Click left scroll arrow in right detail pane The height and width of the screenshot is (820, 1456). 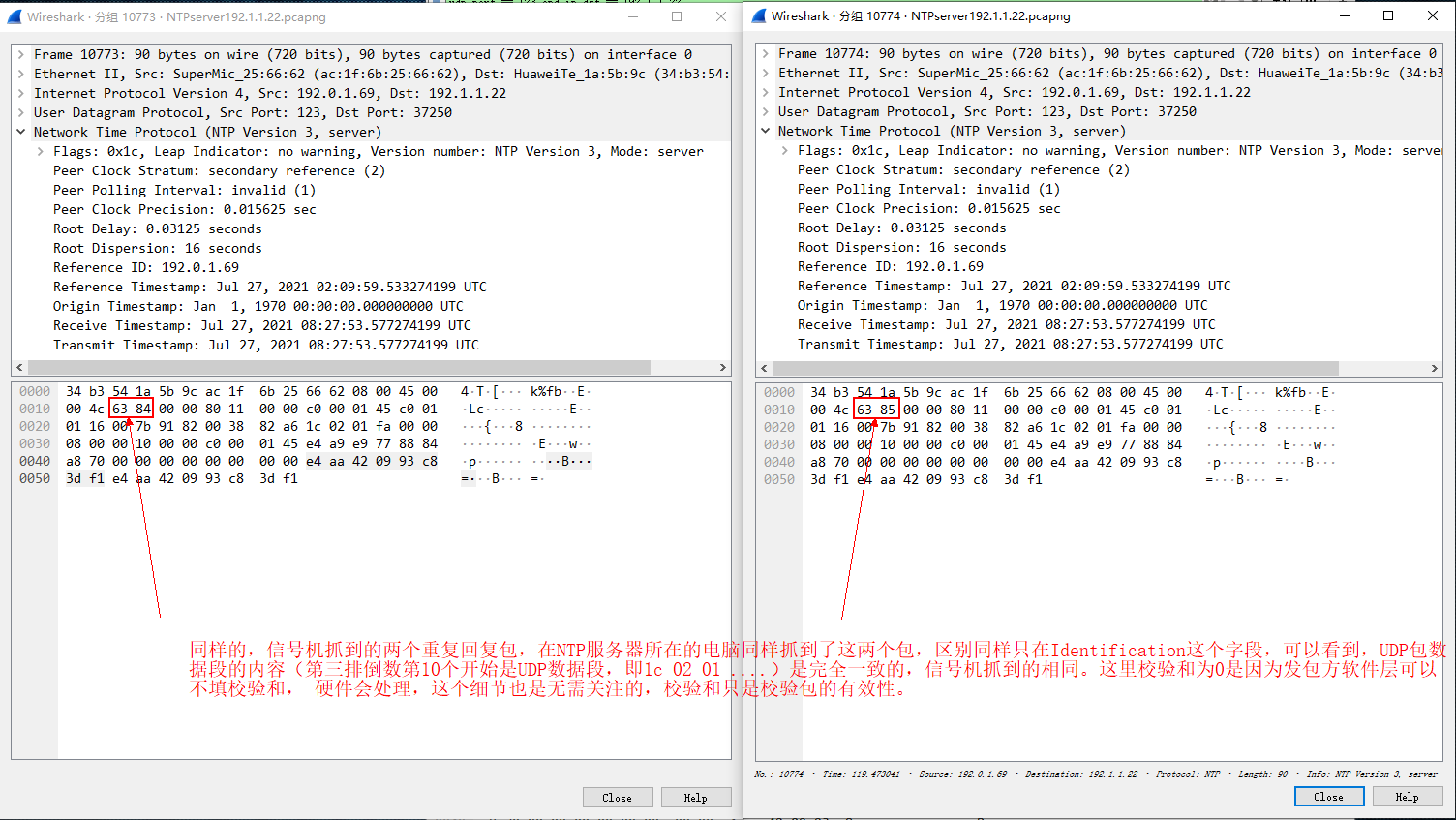coord(764,369)
